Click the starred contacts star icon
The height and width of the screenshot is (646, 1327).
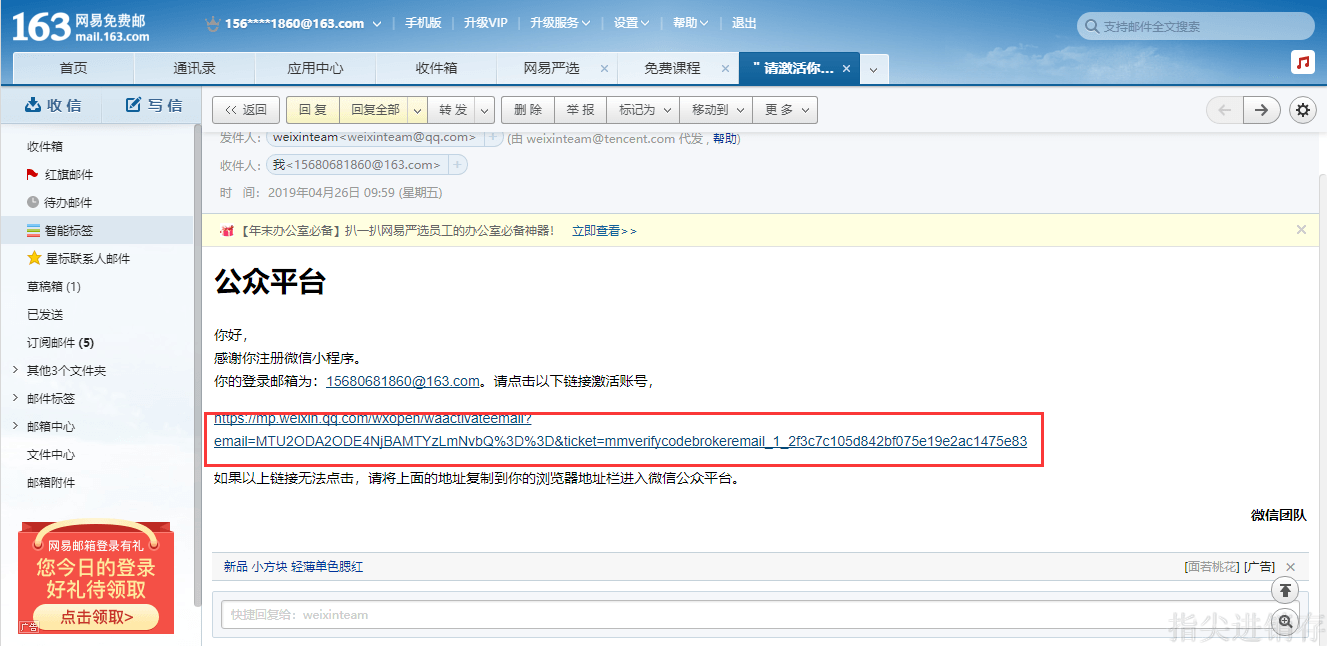pyautogui.click(x=34, y=258)
